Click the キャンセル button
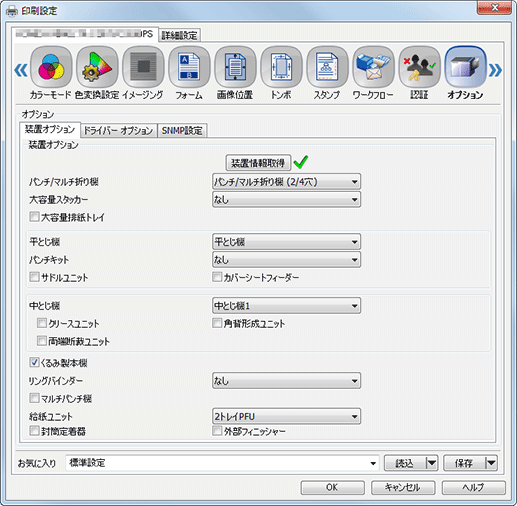The image size is (517, 506). pos(403,488)
